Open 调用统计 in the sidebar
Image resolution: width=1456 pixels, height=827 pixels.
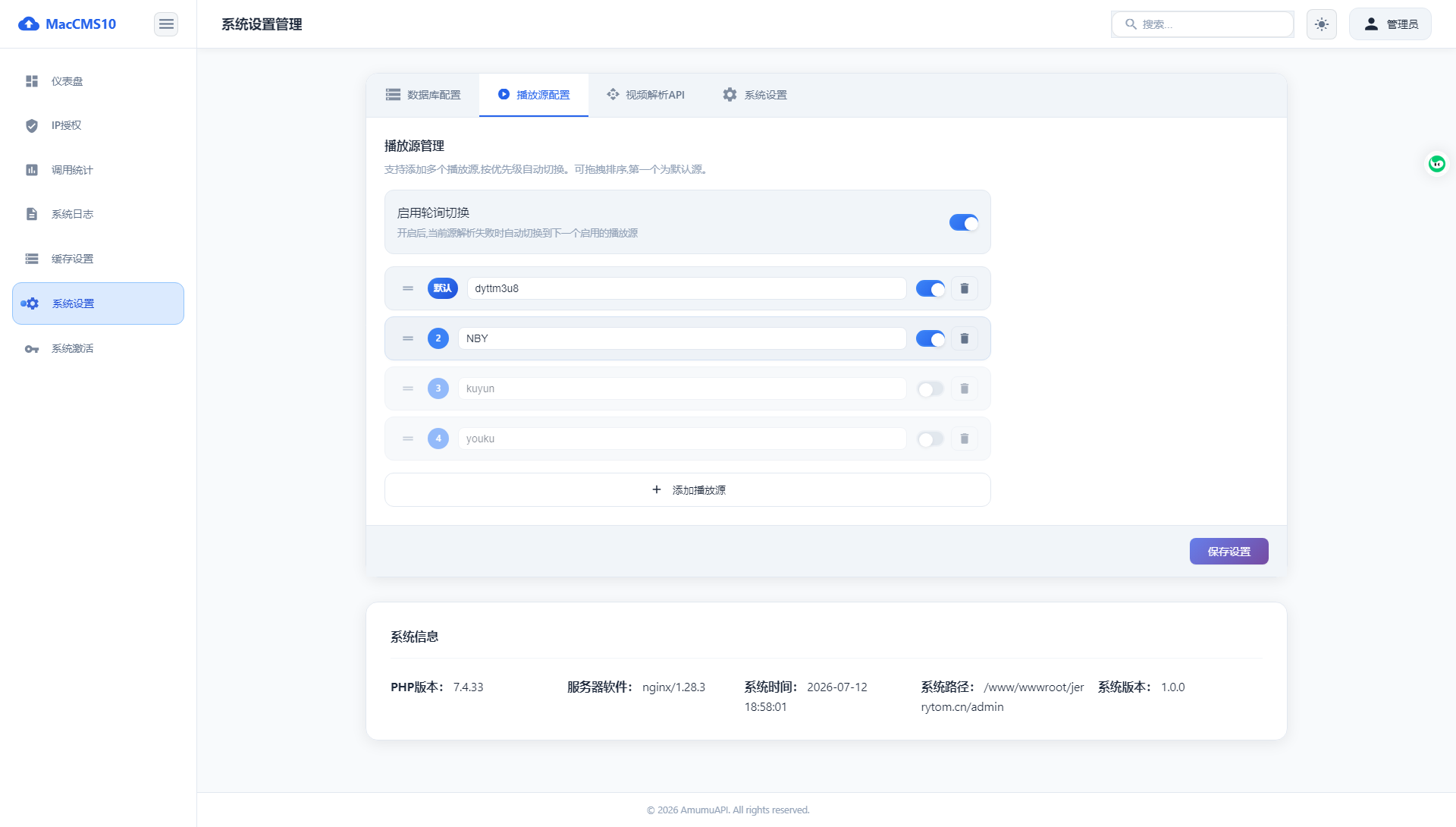tap(98, 170)
